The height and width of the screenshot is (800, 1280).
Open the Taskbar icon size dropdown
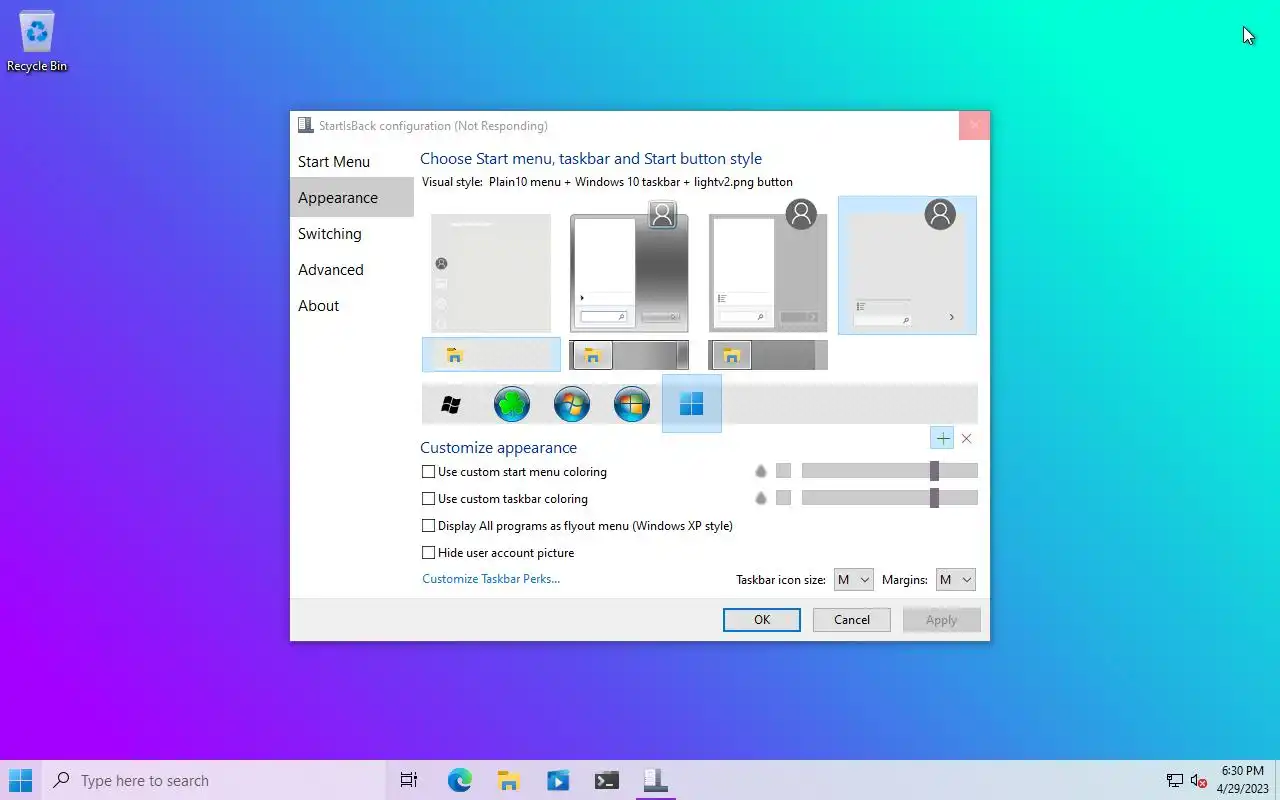click(x=853, y=580)
